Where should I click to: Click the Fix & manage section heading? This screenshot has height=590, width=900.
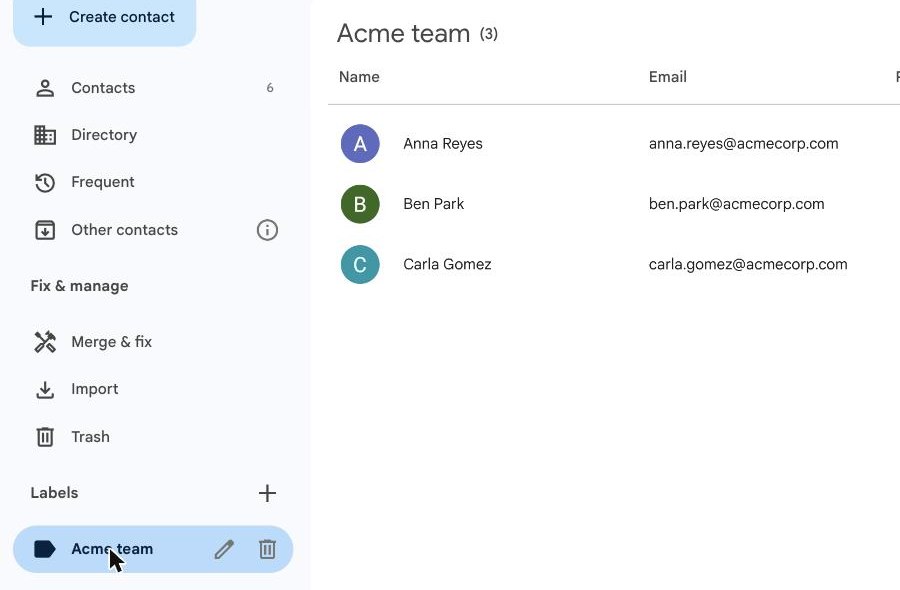(x=79, y=286)
